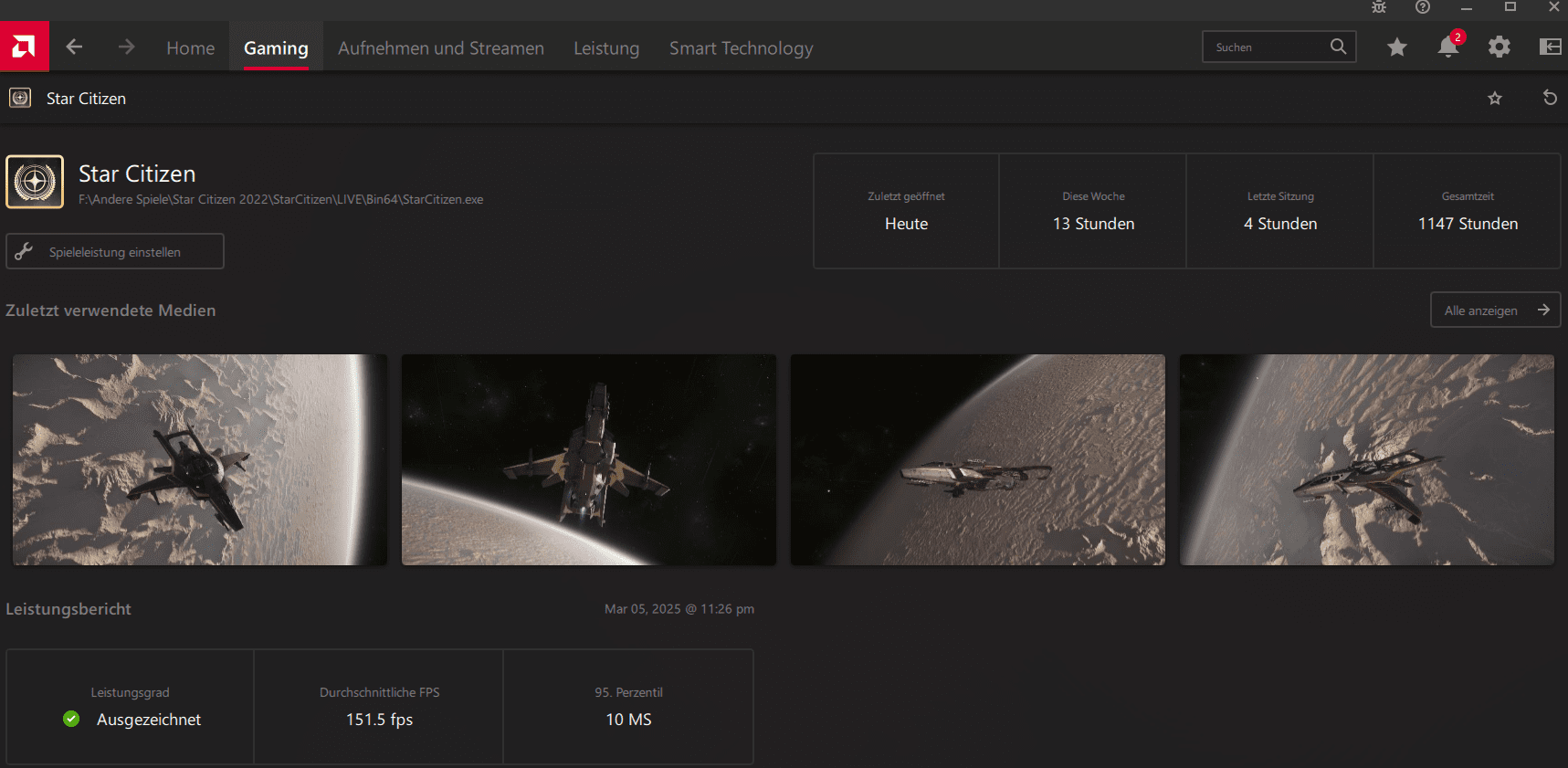Click the wrench icon in Spieleleistung button
Image resolution: width=1568 pixels, height=768 pixels.
tap(24, 251)
